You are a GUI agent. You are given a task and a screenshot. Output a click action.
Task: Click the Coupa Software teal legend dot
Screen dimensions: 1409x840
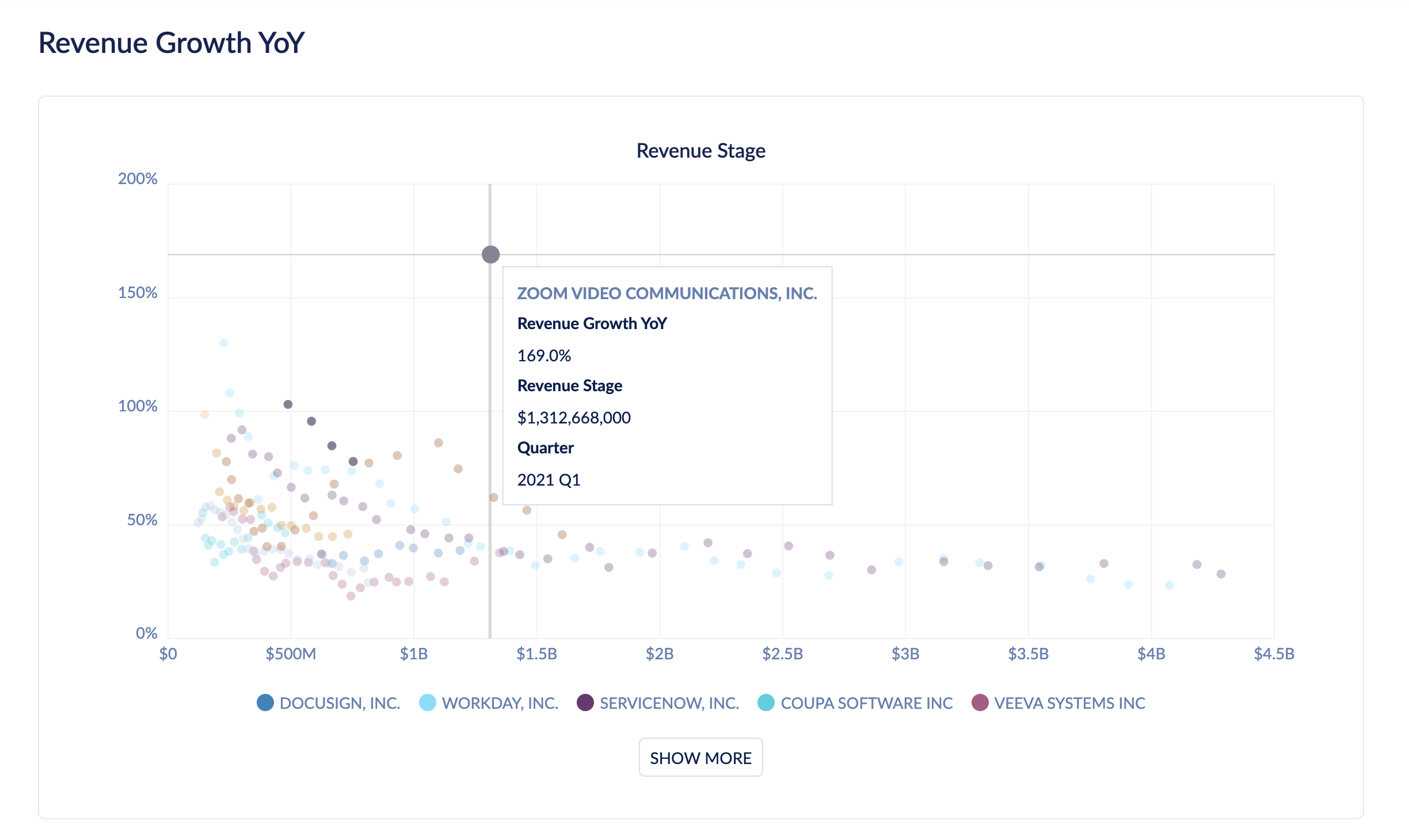[767, 703]
